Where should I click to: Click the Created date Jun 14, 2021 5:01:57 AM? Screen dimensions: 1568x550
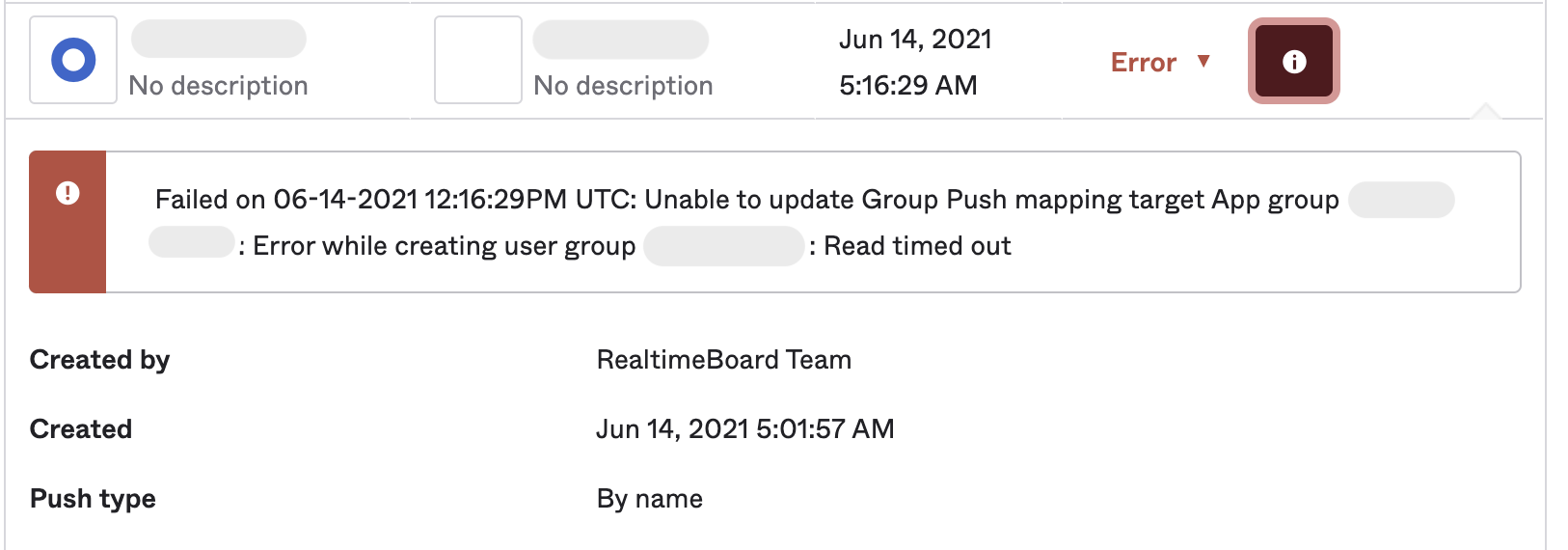click(745, 429)
